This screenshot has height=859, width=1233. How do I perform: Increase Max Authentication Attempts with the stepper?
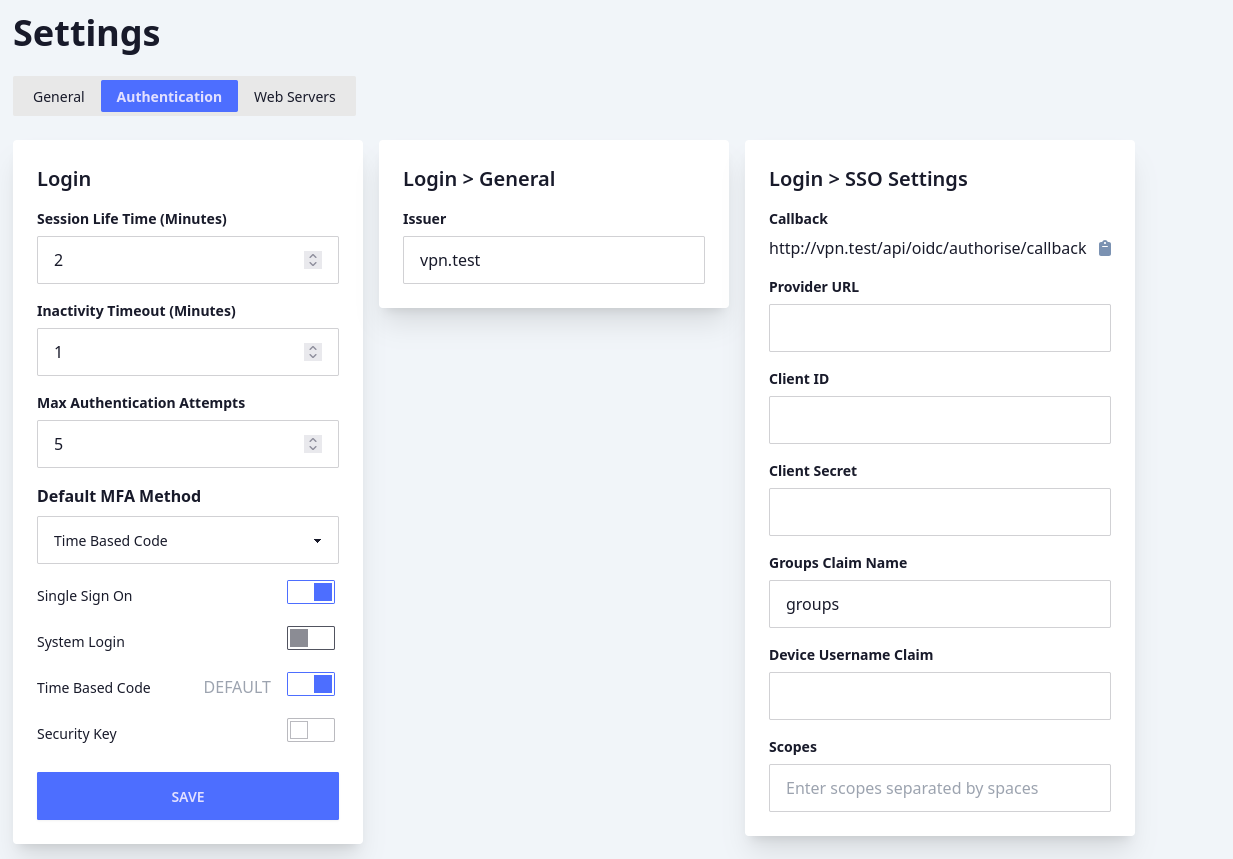[312, 439]
